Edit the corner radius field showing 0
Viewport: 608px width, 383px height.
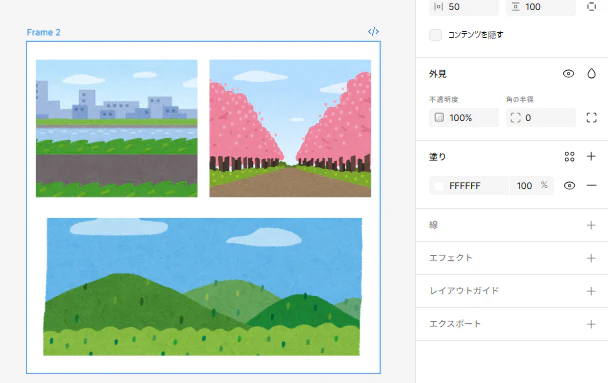(x=541, y=117)
